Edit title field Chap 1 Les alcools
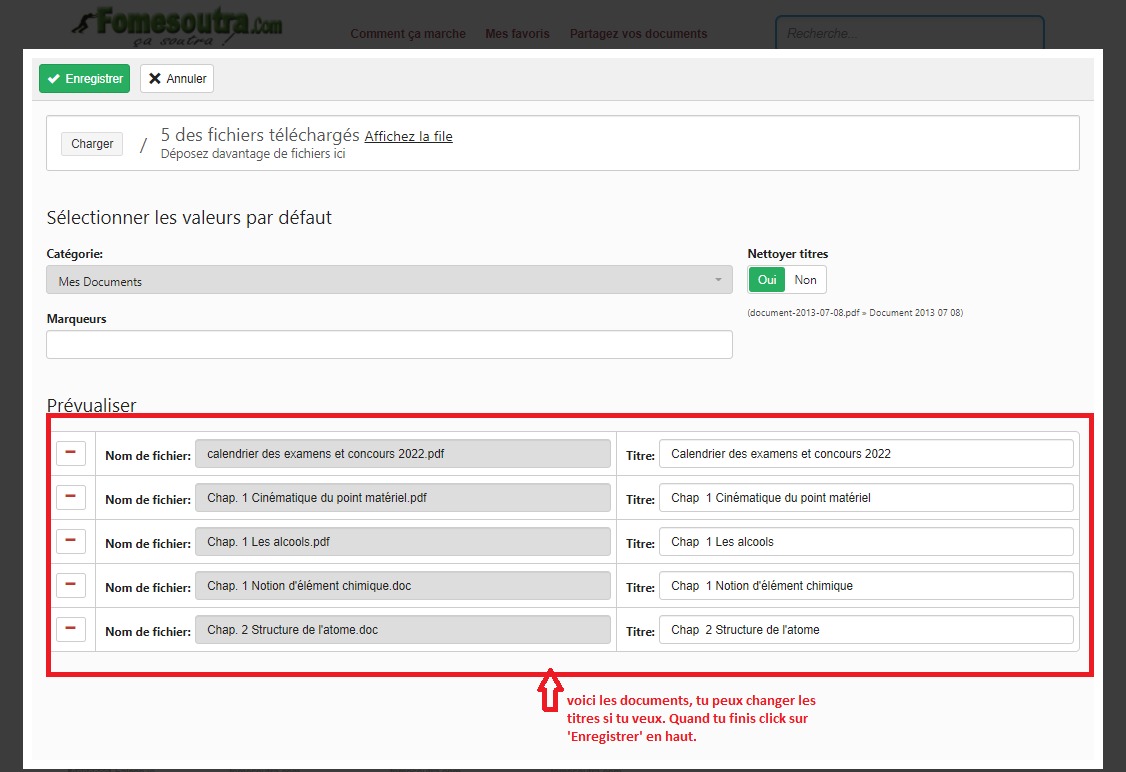 pos(866,541)
